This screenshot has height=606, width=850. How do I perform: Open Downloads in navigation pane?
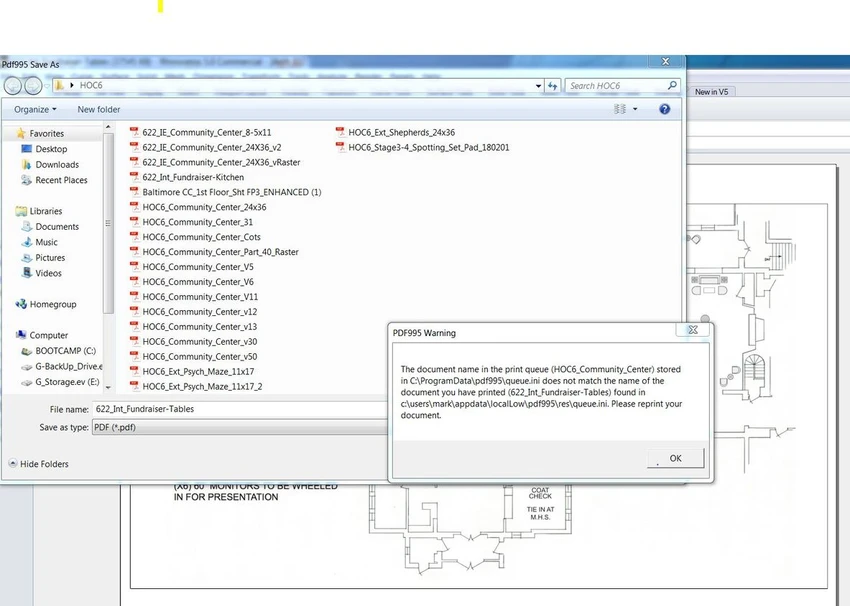57,165
